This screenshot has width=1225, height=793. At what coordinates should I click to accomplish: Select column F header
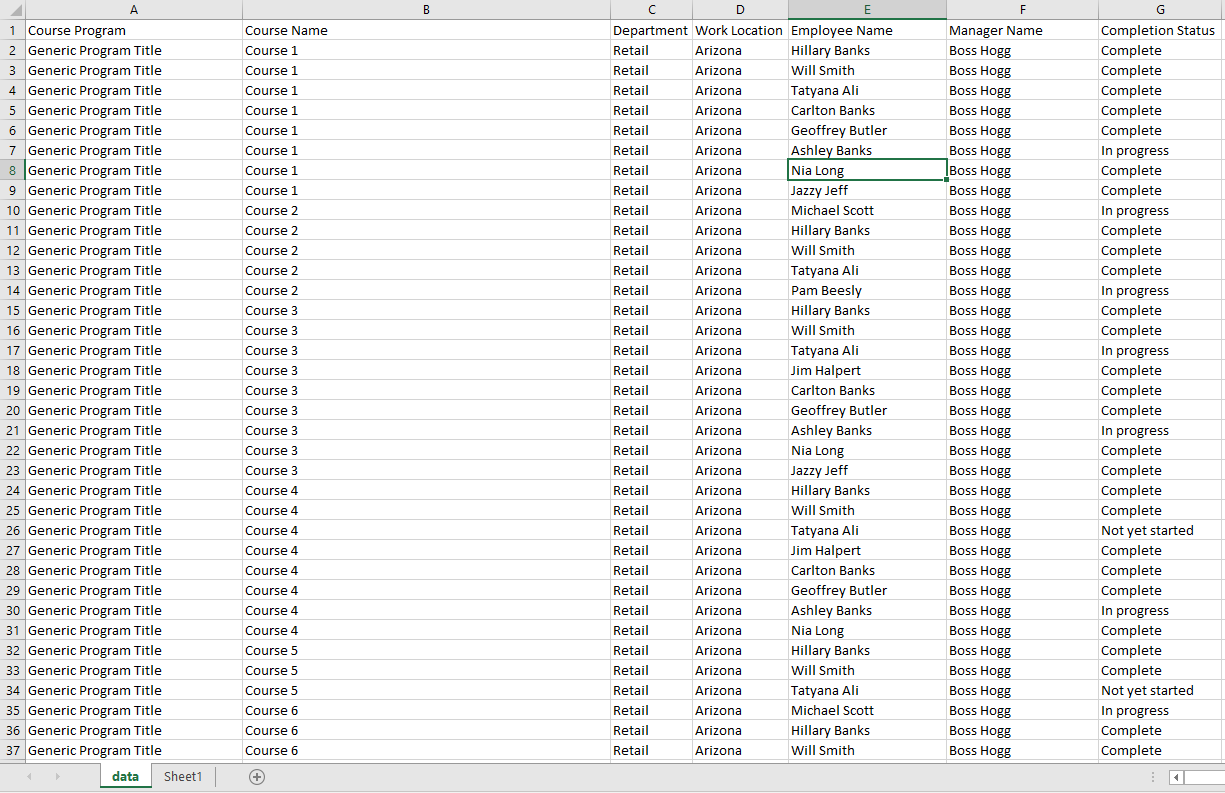coord(1022,10)
